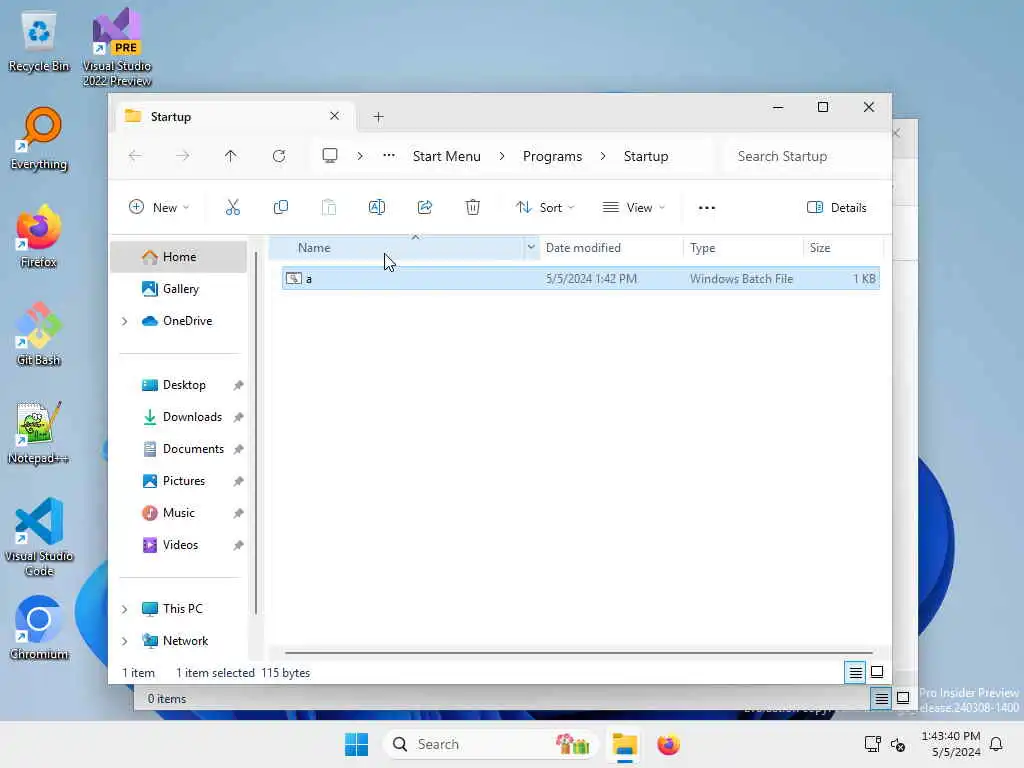Click the Cut scissors icon
The width and height of the screenshot is (1024, 768).
[x=232, y=208]
